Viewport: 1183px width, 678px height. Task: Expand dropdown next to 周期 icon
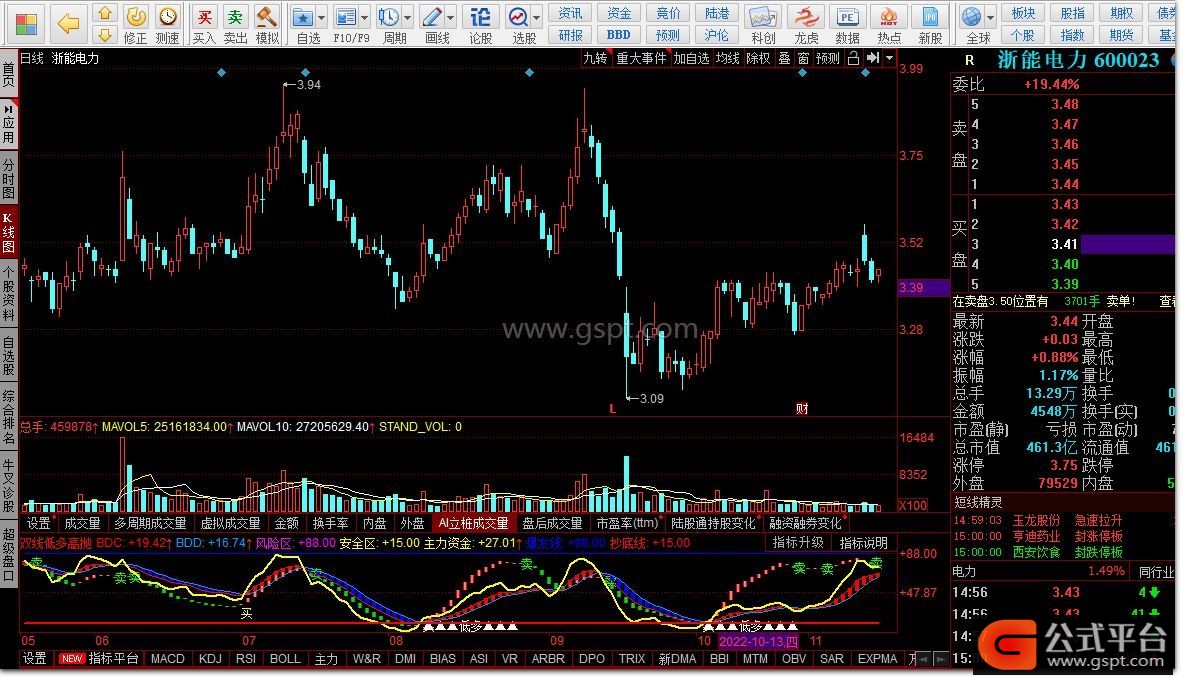(x=408, y=17)
